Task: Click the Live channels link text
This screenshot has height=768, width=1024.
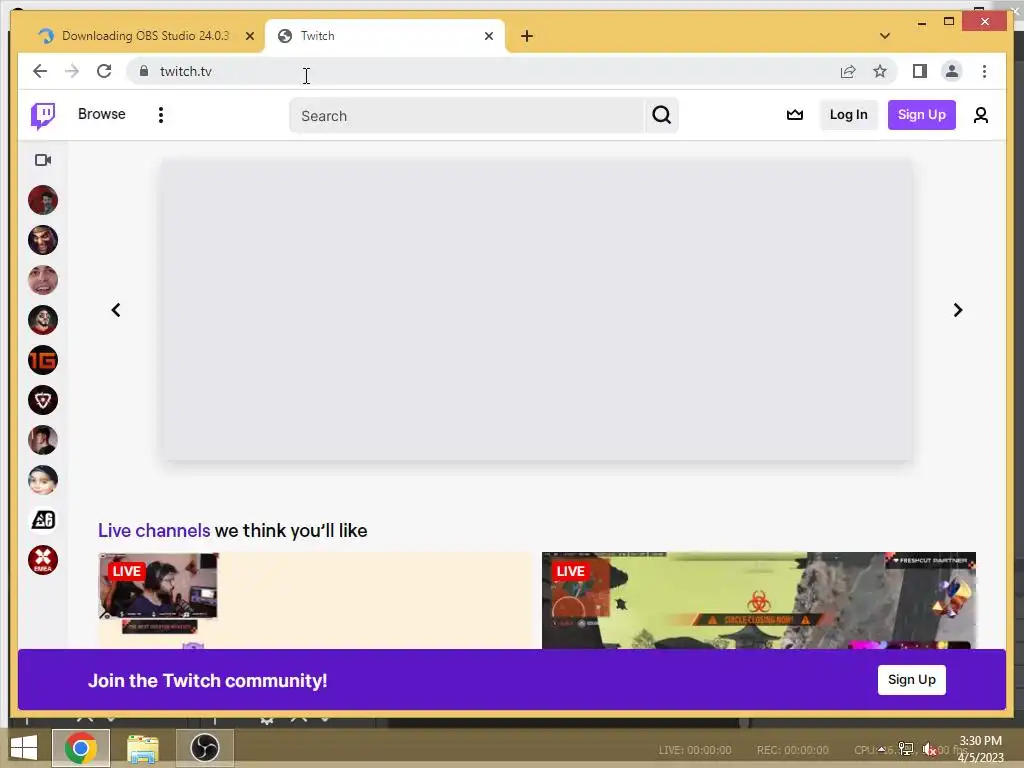Action: [154, 530]
